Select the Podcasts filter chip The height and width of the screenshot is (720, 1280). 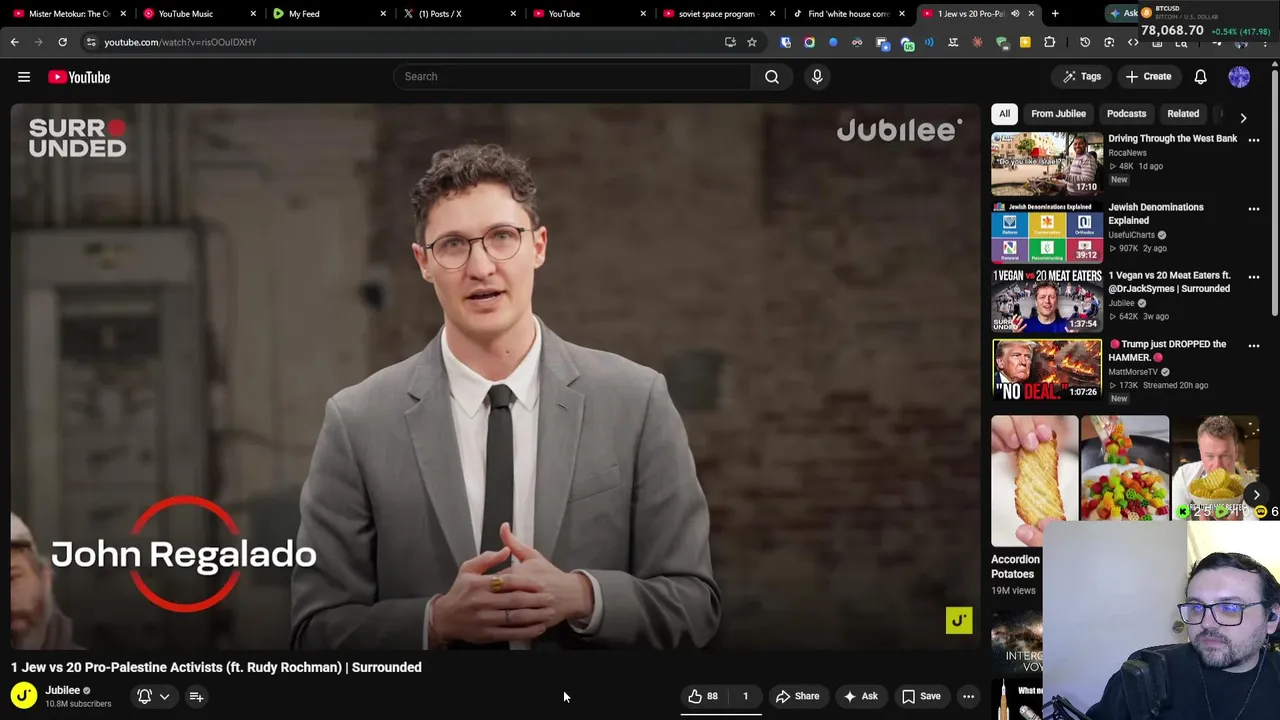tap(1126, 114)
